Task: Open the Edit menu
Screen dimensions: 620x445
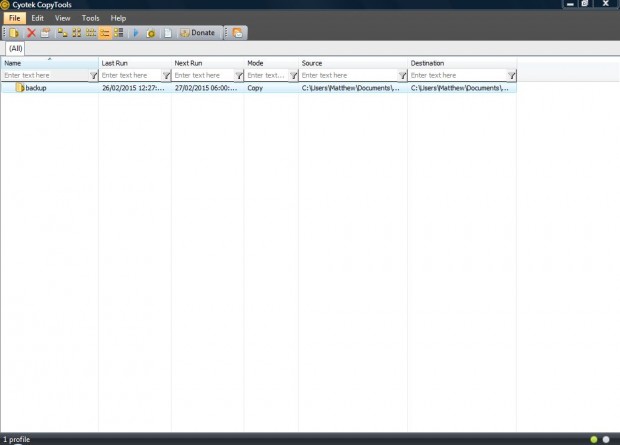Action: pos(38,18)
